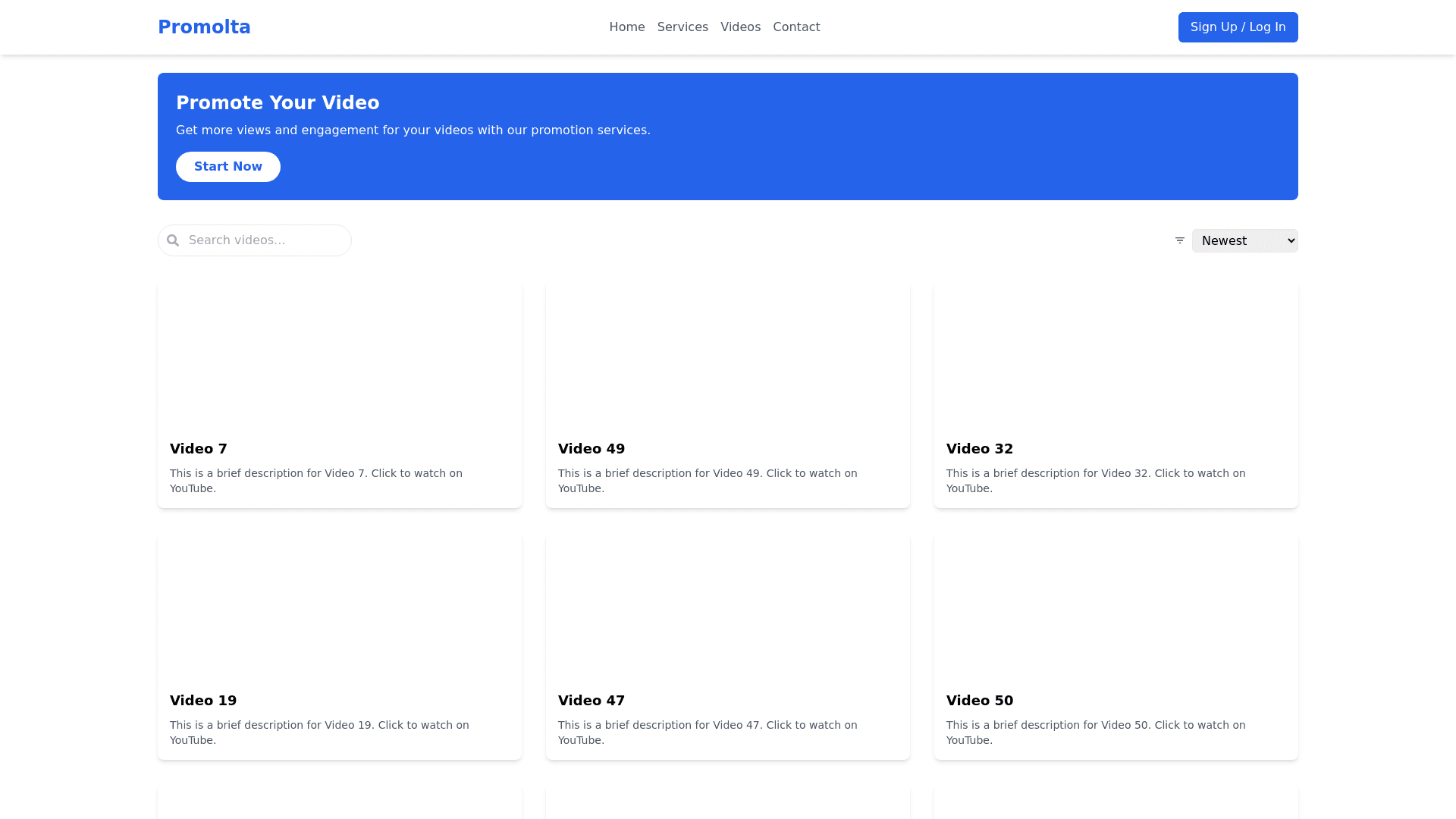Screen dimensions: 1456x819
Task: Click the search magnifier icon
Action: pyautogui.click(x=173, y=240)
